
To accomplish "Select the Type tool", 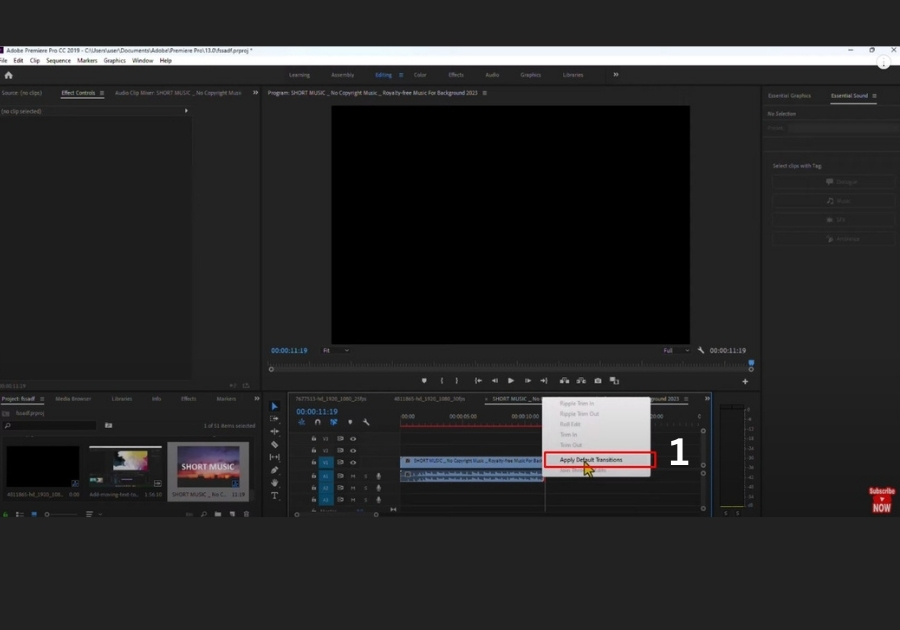I will (x=275, y=496).
